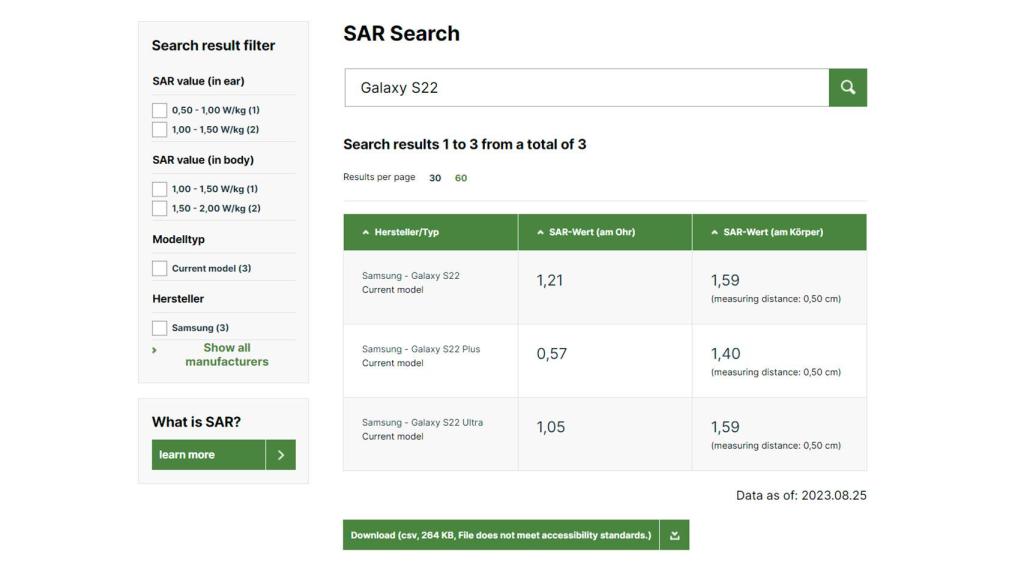The image size is (1024, 576).
Task: Click the SAR value (in body) label
Action: (x=203, y=160)
